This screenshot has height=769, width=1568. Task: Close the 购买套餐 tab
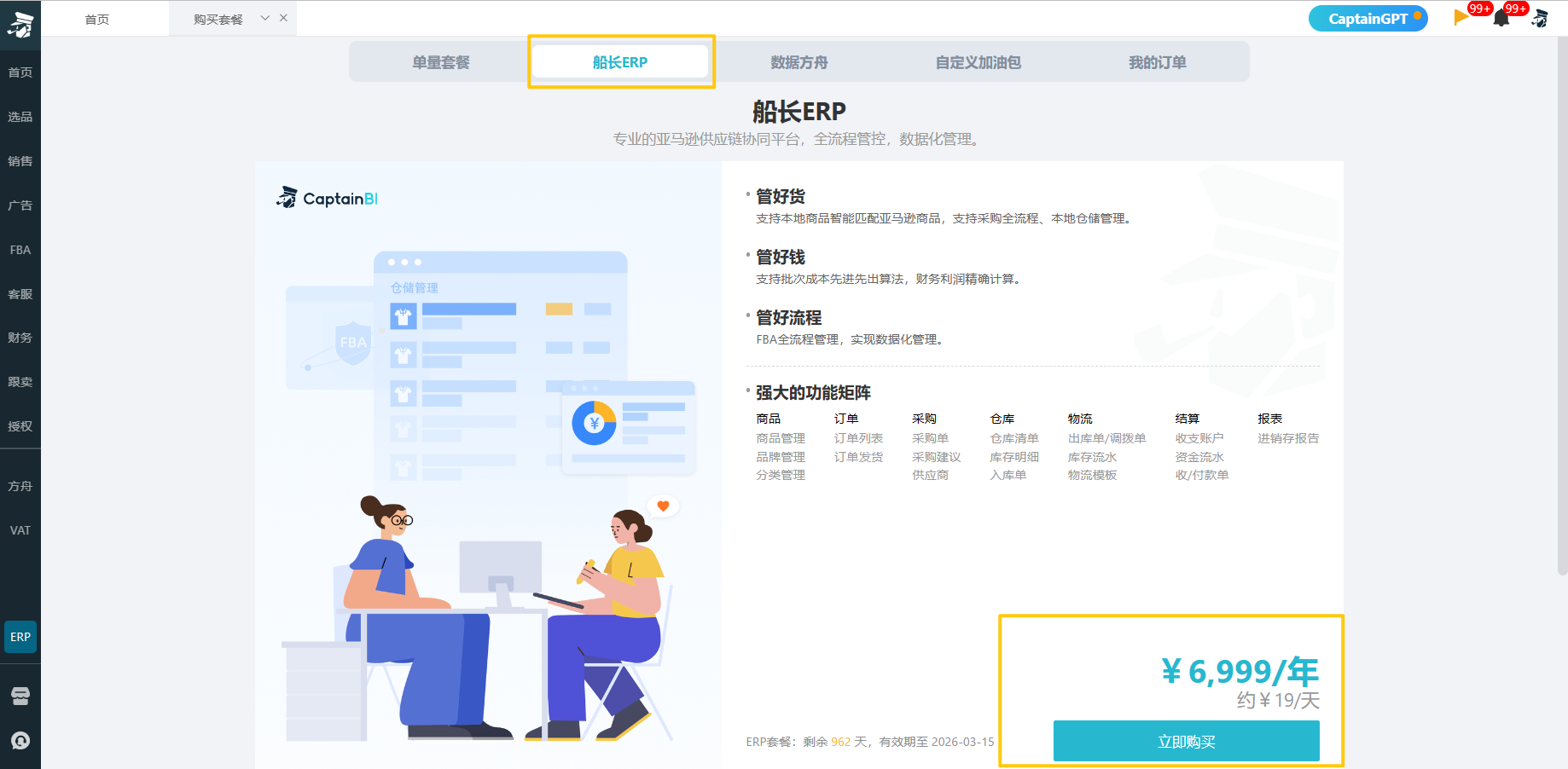click(x=283, y=18)
